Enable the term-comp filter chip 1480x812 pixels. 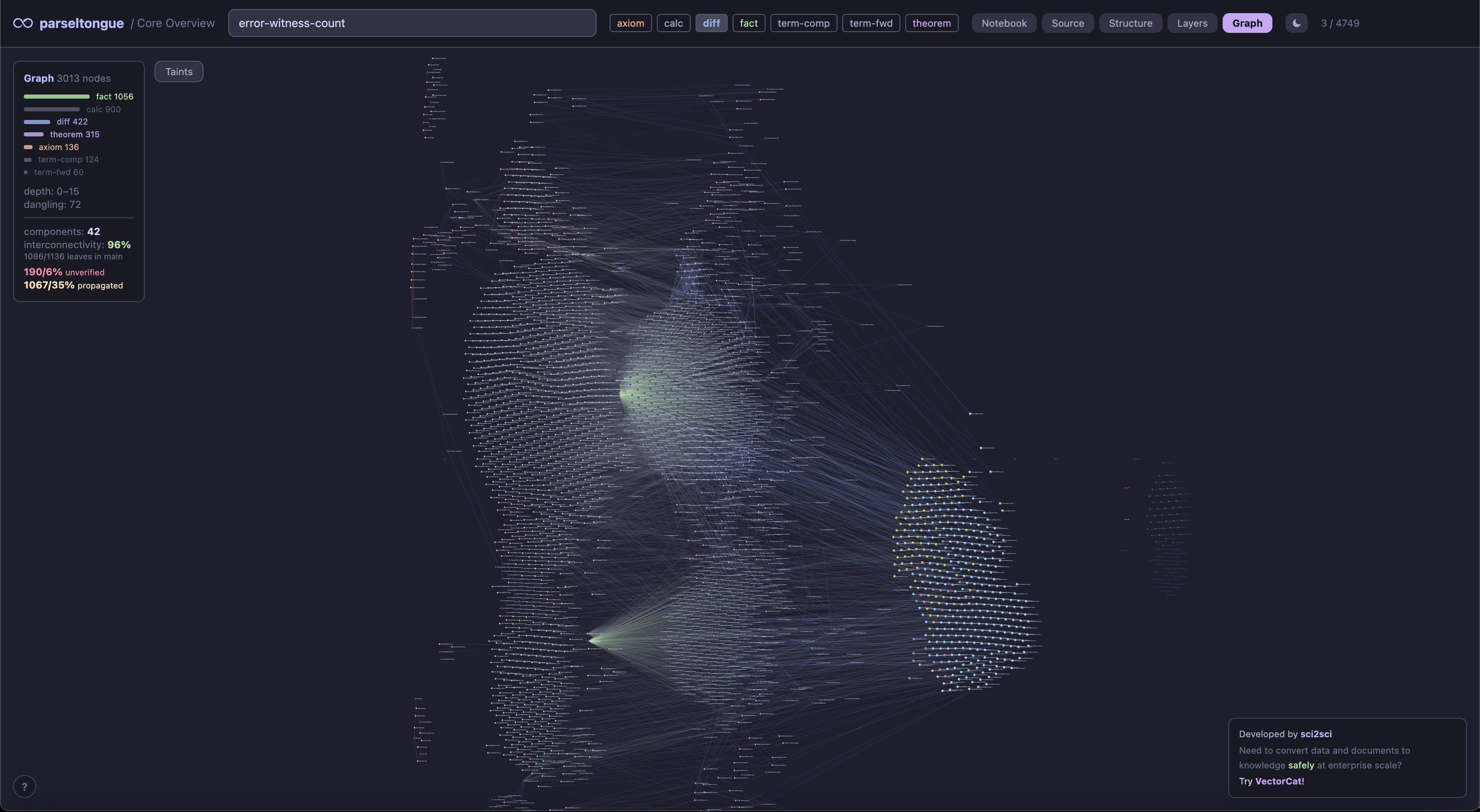[803, 23]
